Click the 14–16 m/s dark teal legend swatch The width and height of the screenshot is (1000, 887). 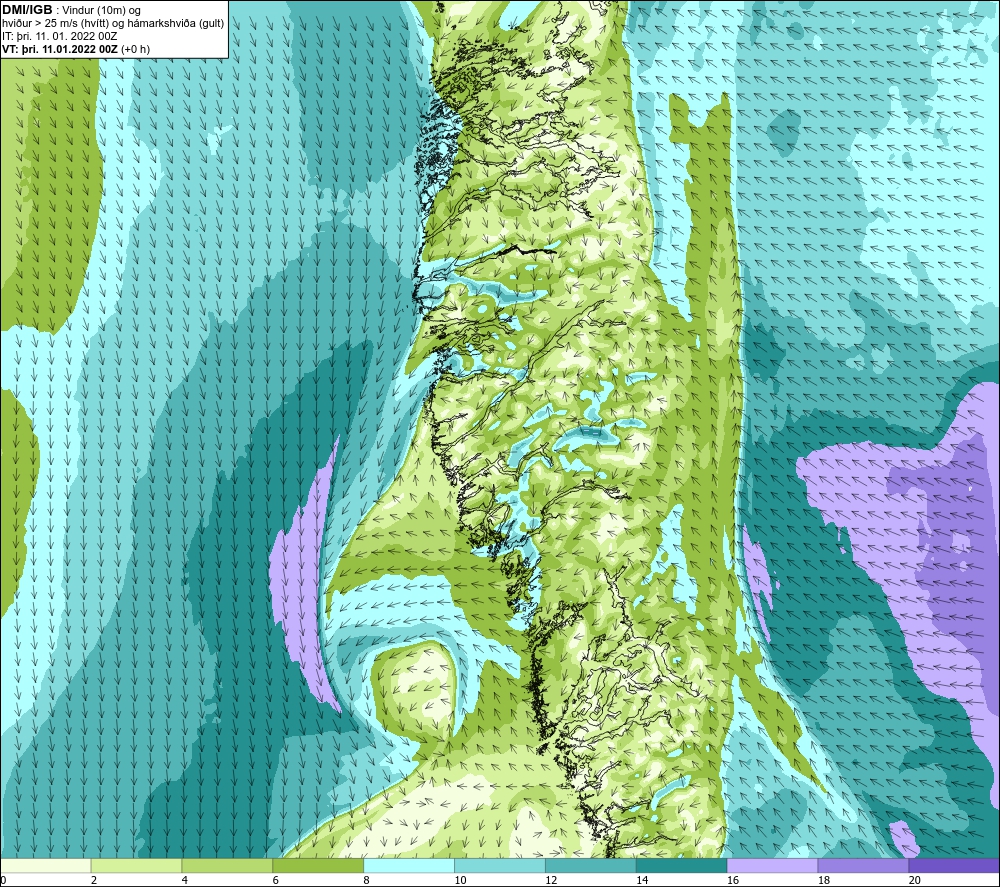682,866
